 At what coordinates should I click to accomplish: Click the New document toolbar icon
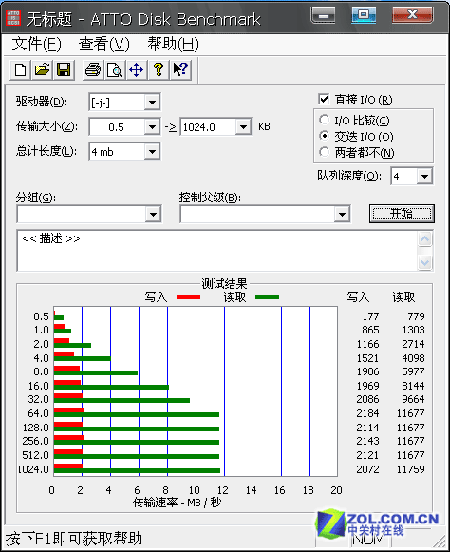point(20,70)
